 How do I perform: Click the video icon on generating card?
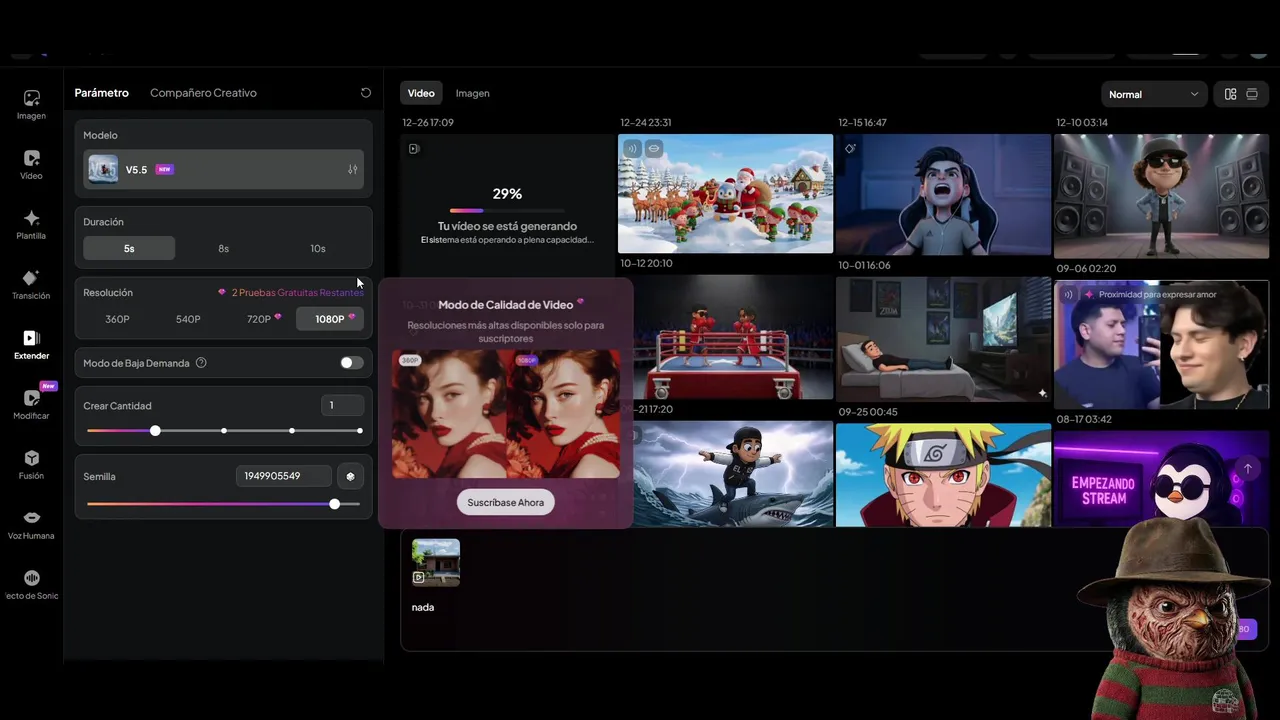pyautogui.click(x=414, y=149)
